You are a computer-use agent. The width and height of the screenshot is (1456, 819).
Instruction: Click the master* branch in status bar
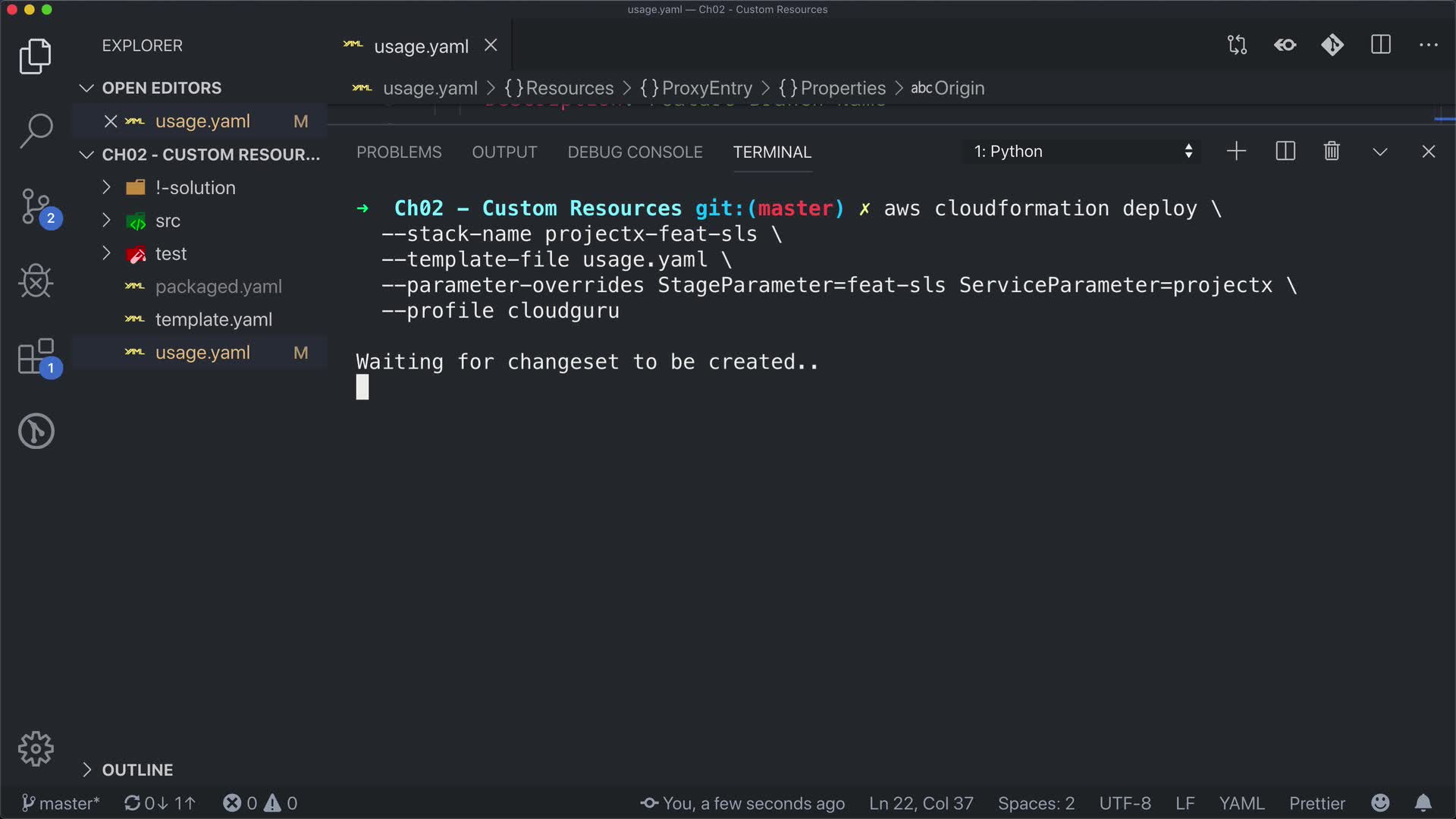(61, 803)
